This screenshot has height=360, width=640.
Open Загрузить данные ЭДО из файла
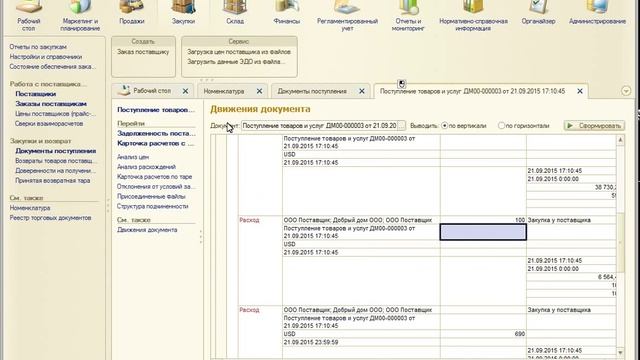click(x=236, y=62)
